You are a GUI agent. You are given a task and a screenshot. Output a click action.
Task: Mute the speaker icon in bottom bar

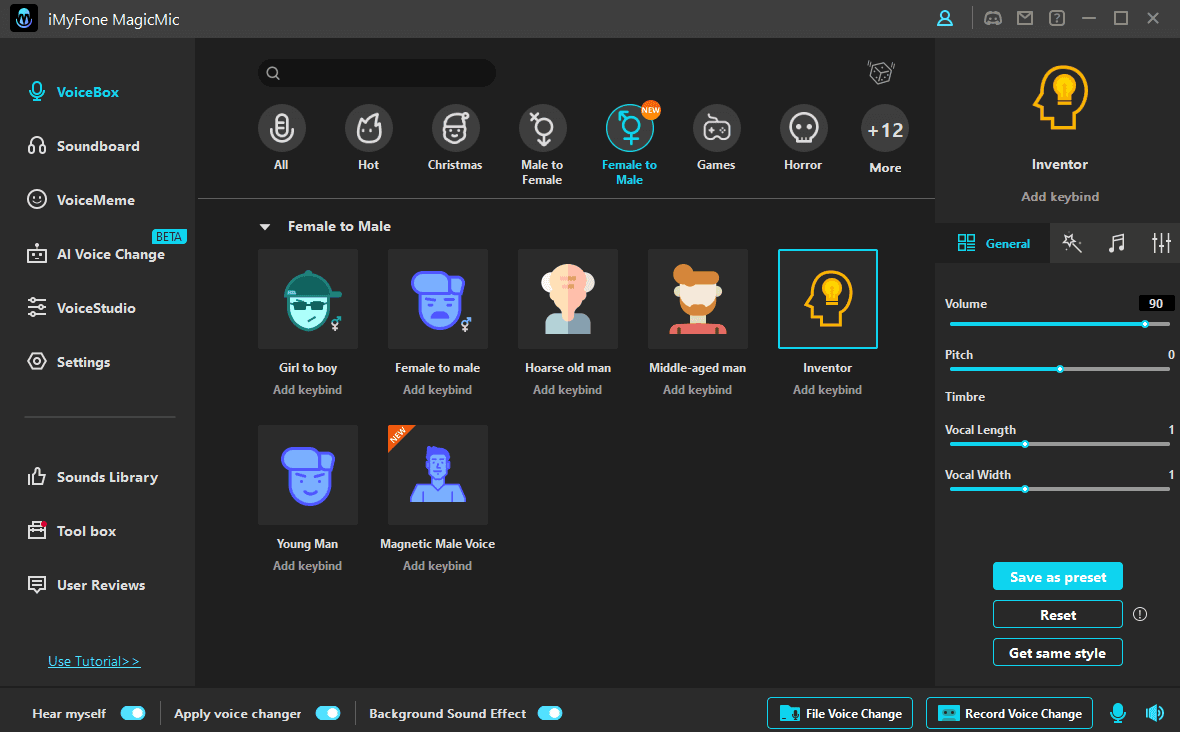click(x=1154, y=713)
